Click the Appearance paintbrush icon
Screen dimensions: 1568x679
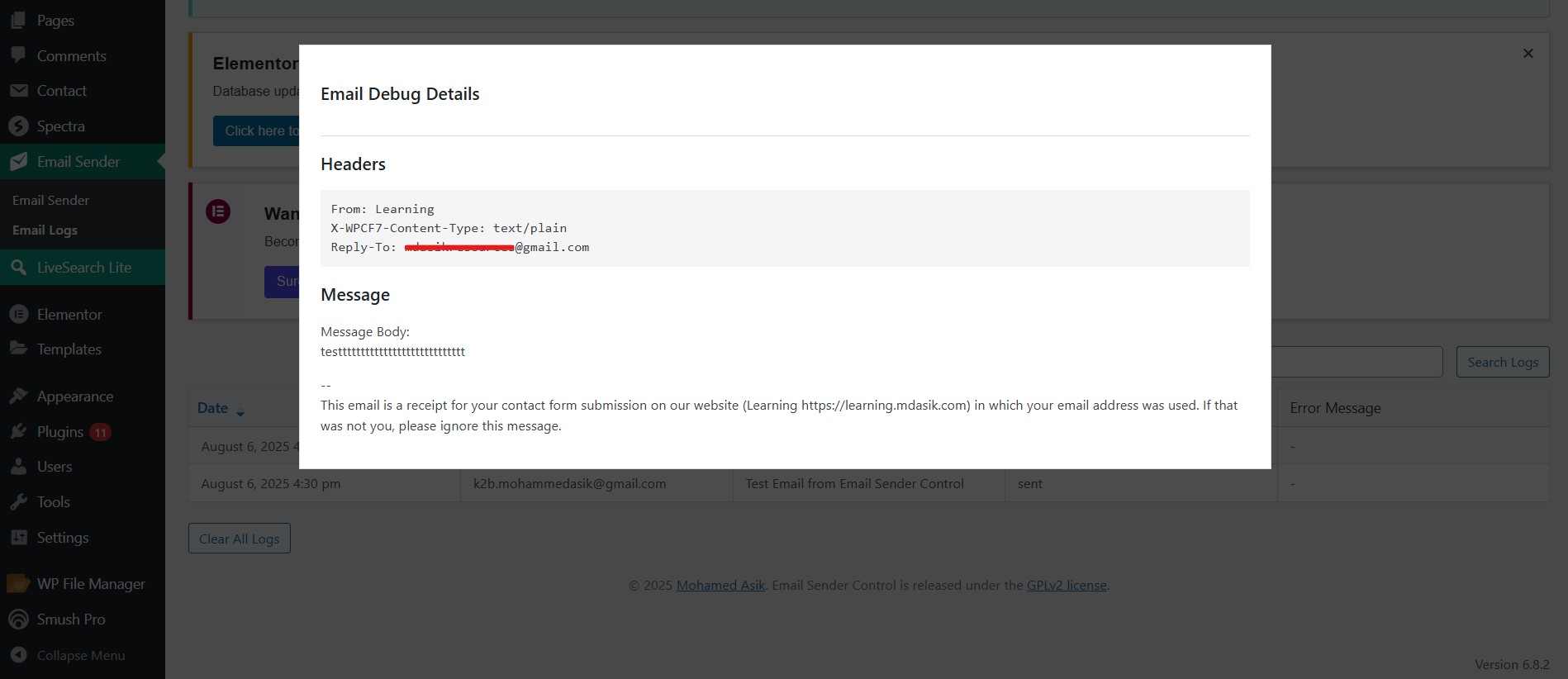[x=18, y=396]
